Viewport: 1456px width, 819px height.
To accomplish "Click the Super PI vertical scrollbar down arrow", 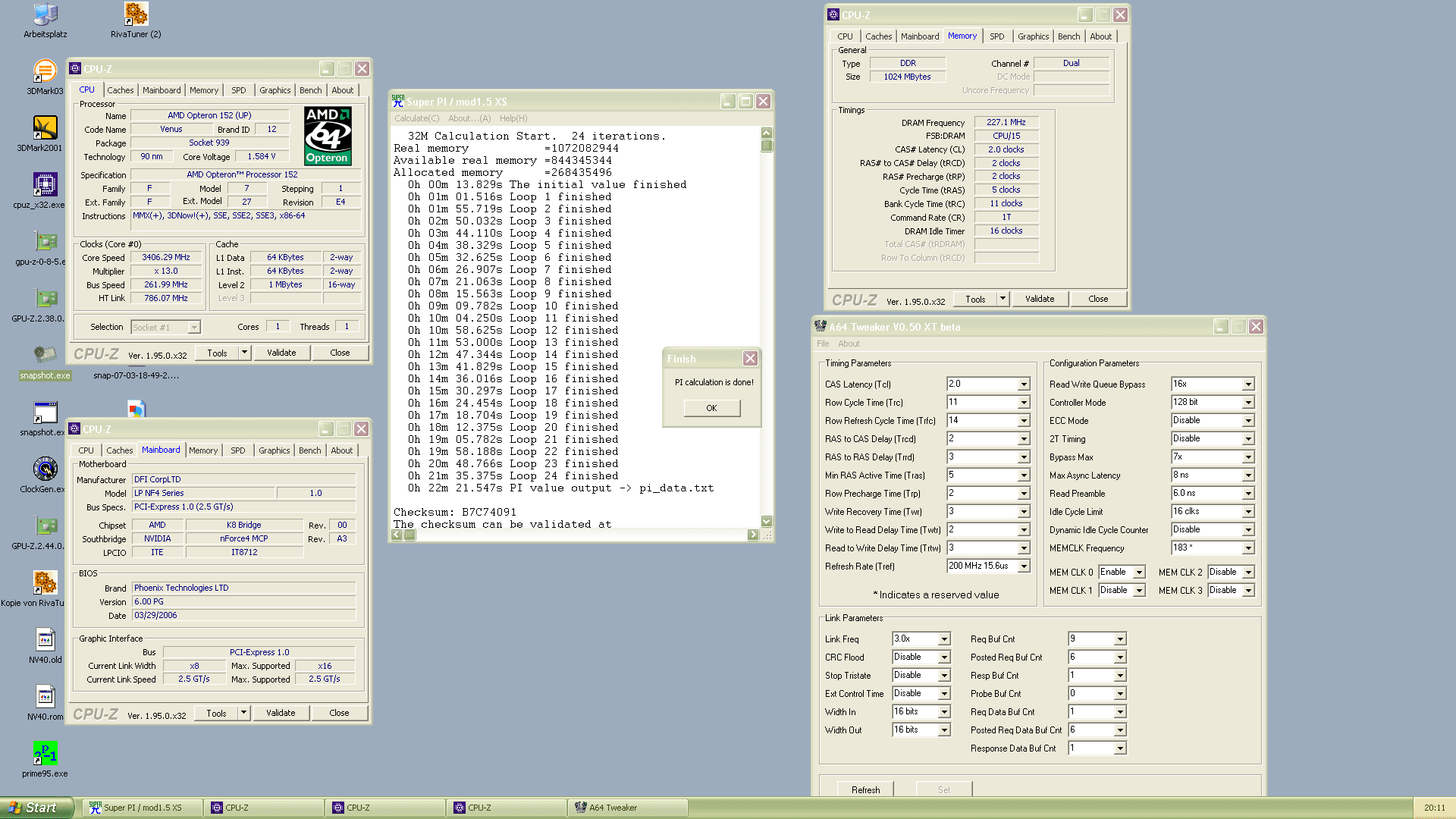I will pyautogui.click(x=767, y=521).
